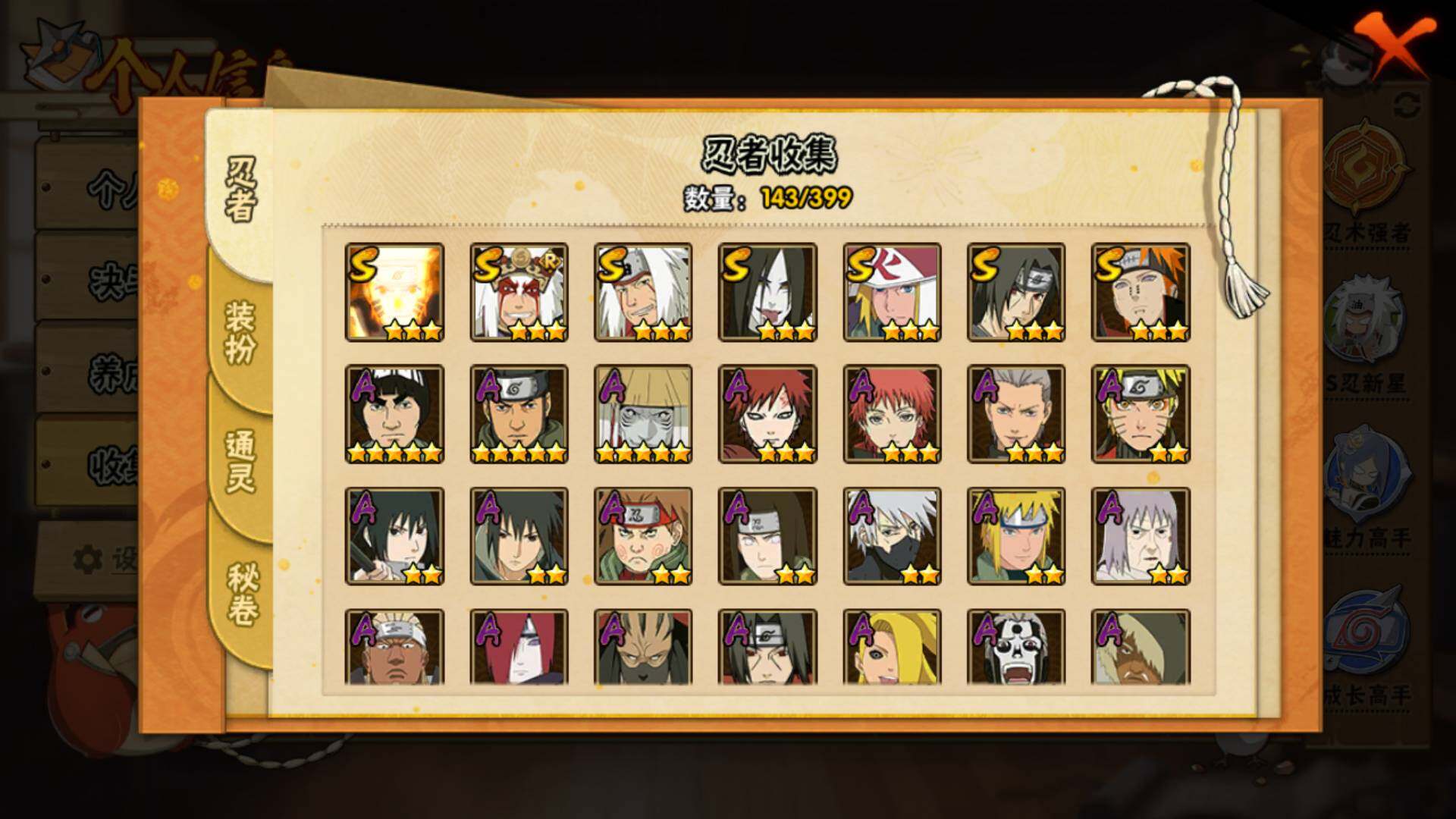The height and width of the screenshot is (819, 1456).
Task: Open the A-rank Asuma five-star portrait
Action: click(x=519, y=414)
